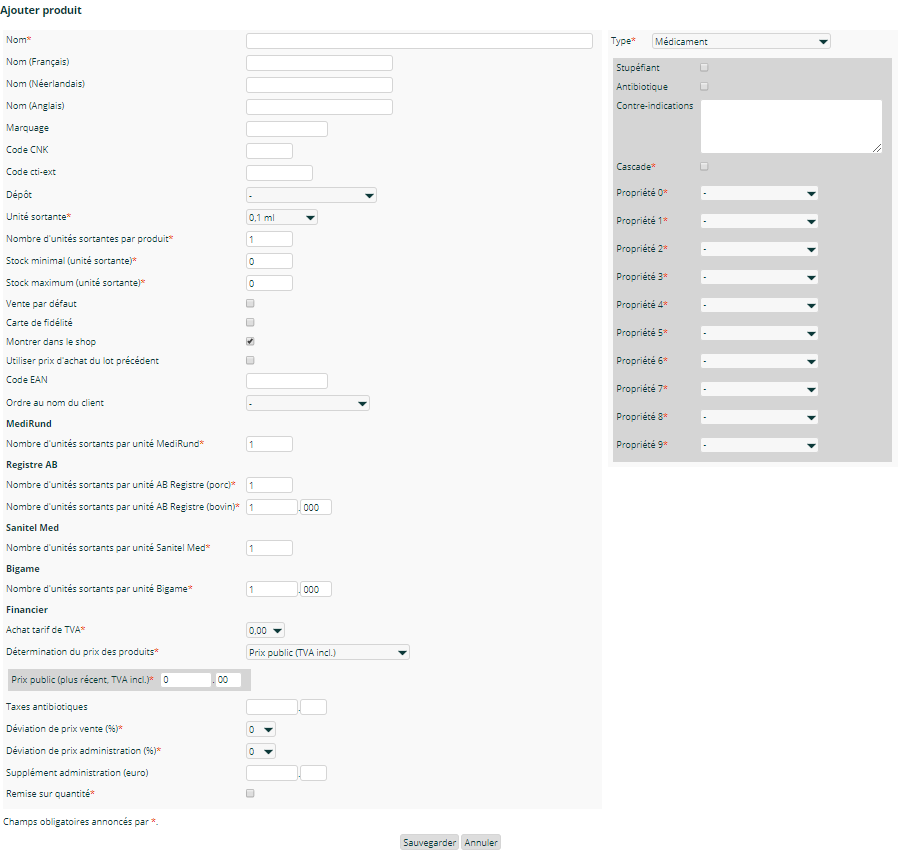Image resolution: width=903 pixels, height=852 pixels.
Task: Click Bigame units integer field
Action: (x=272, y=589)
